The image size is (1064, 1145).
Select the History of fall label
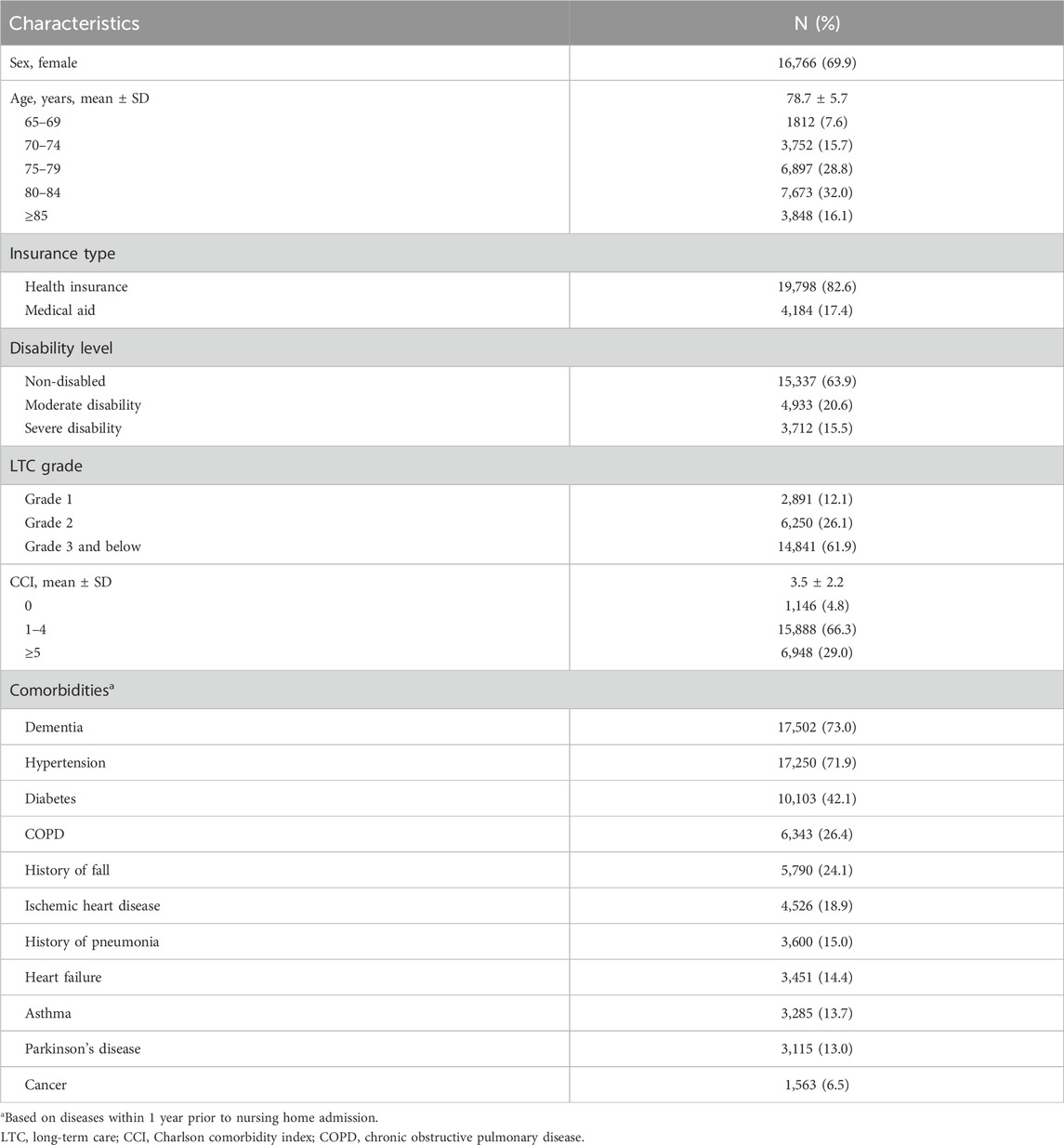(x=68, y=870)
